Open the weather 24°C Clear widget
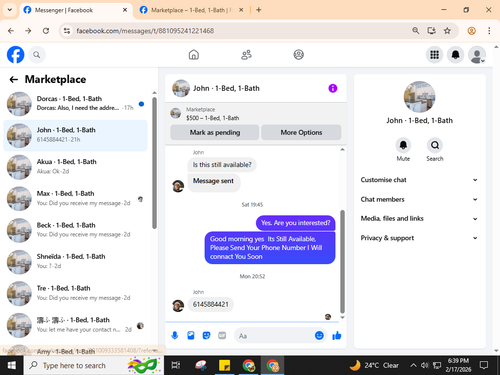 pyautogui.click(x=374, y=365)
